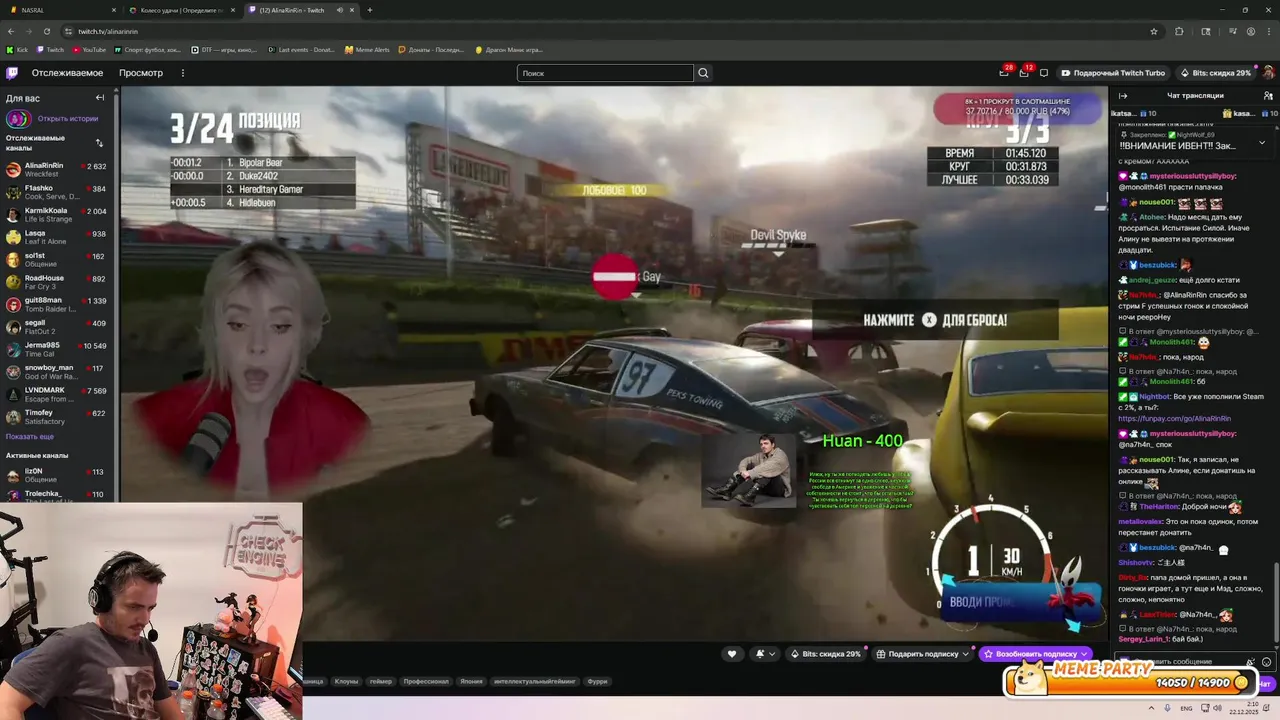Open the Last events - Donat bookmark
Image resolution: width=1280 pixels, height=720 pixels.
pyautogui.click(x=301, y=49)
